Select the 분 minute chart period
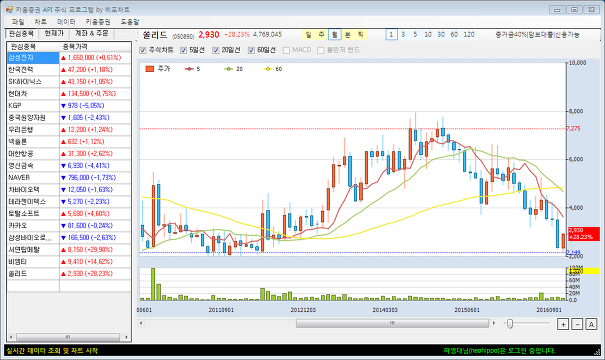 [348, 35]
